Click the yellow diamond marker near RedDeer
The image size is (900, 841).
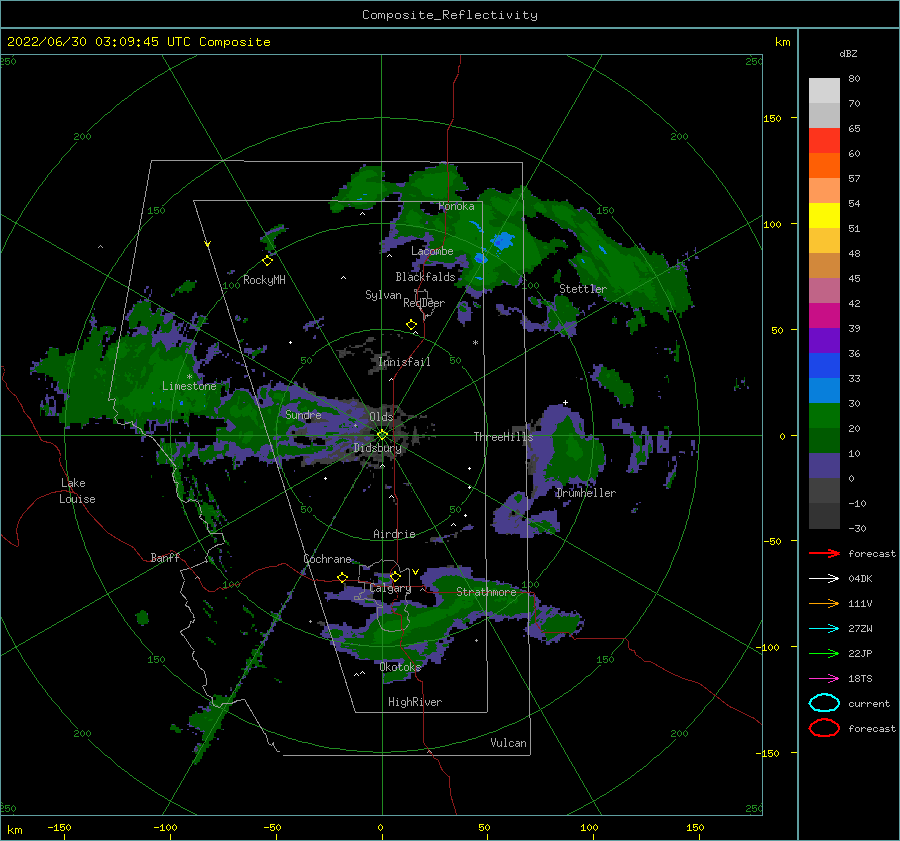tap(411, 325)
